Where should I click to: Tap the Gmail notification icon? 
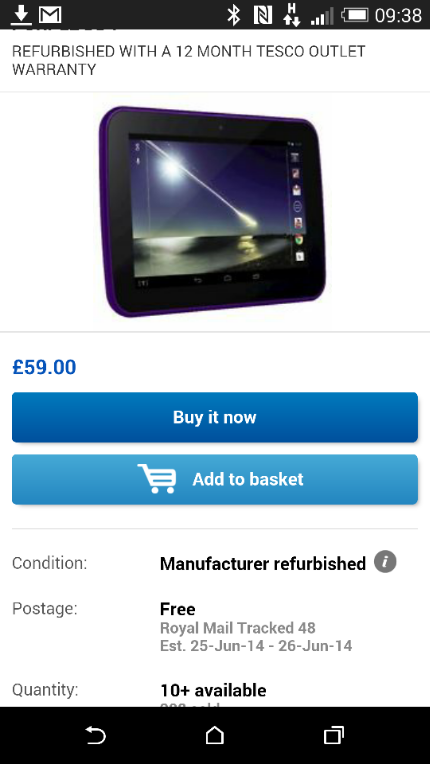pos(50,16)
